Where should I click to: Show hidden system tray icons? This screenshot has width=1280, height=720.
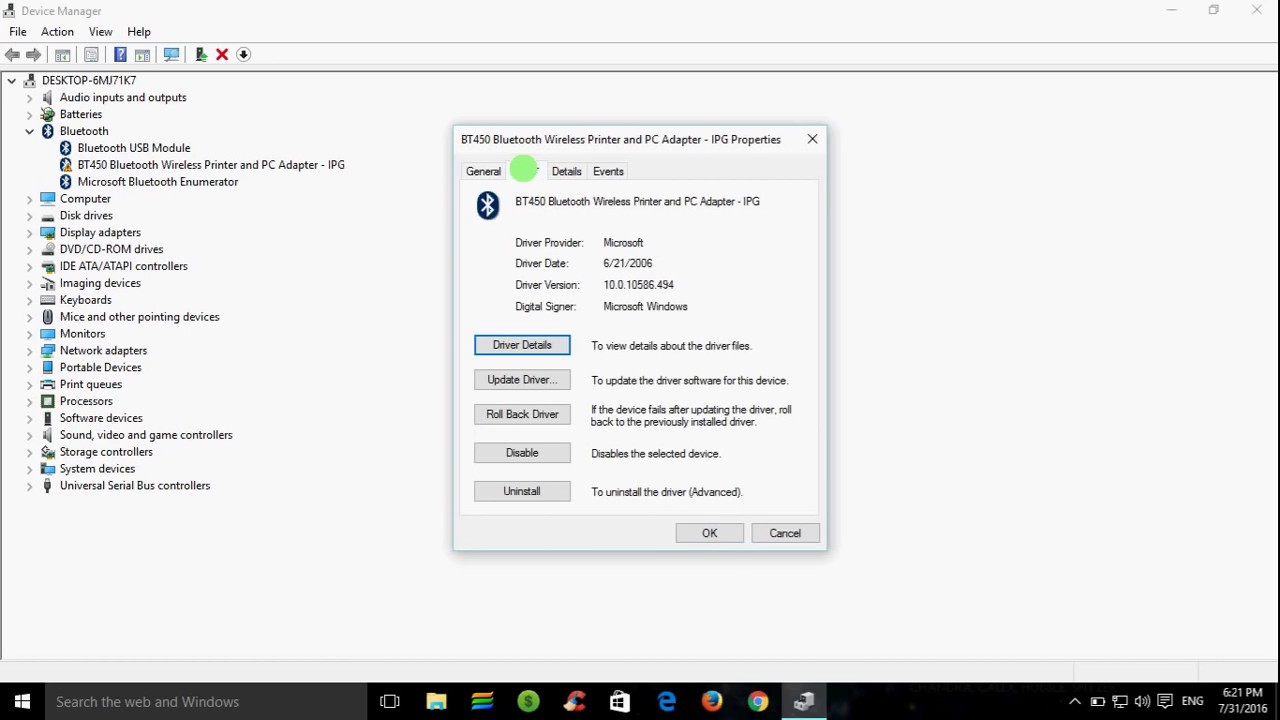[x=1075, y=701]
